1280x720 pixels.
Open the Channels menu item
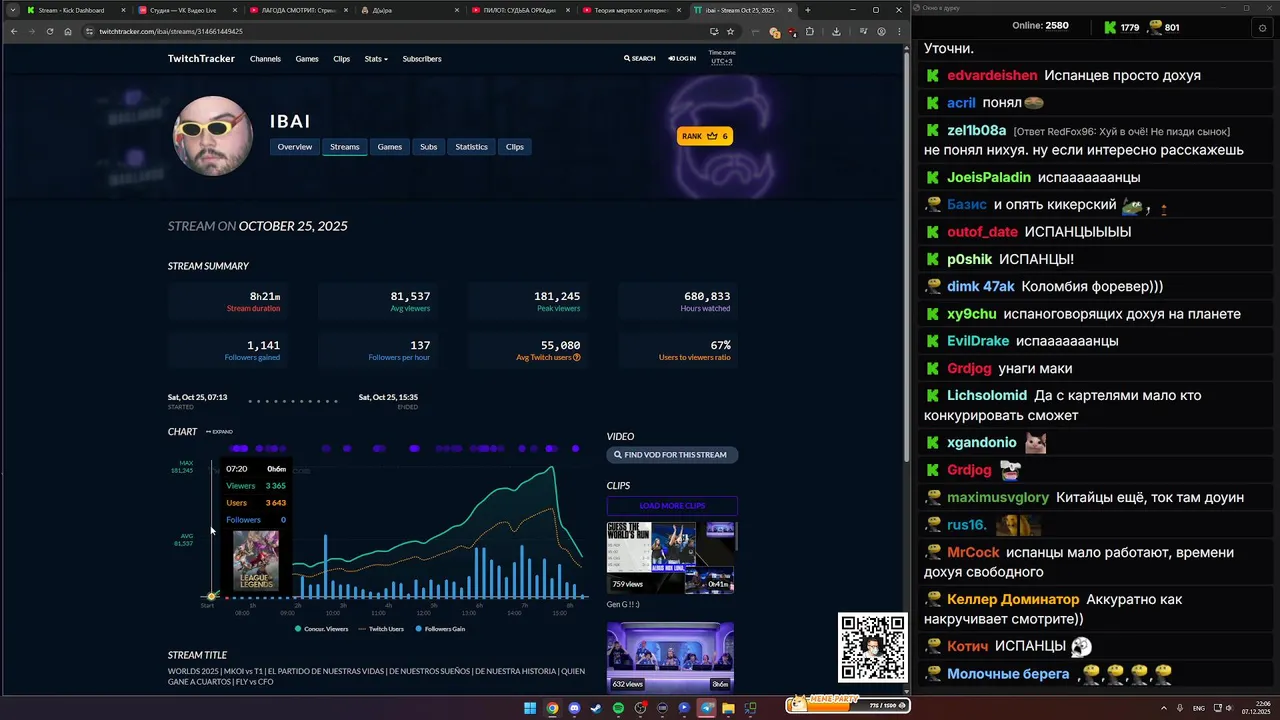pos(265,59)
